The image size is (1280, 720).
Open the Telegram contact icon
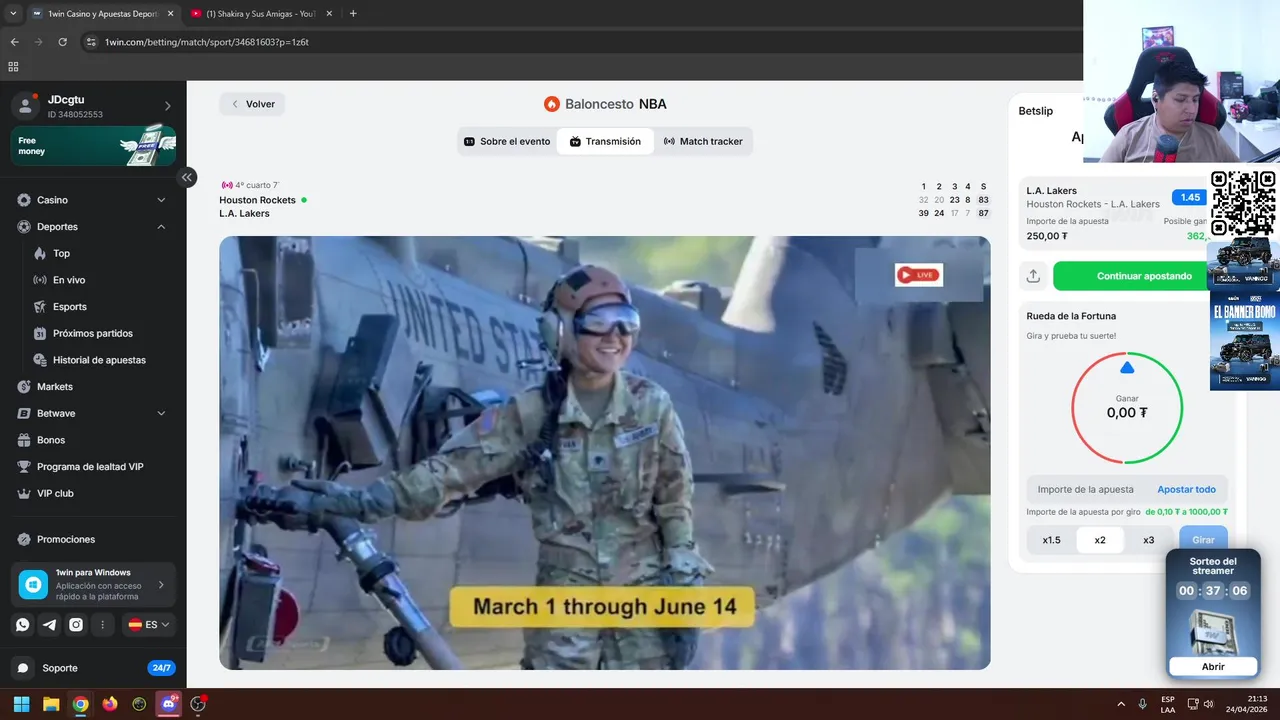click(49, 625)
